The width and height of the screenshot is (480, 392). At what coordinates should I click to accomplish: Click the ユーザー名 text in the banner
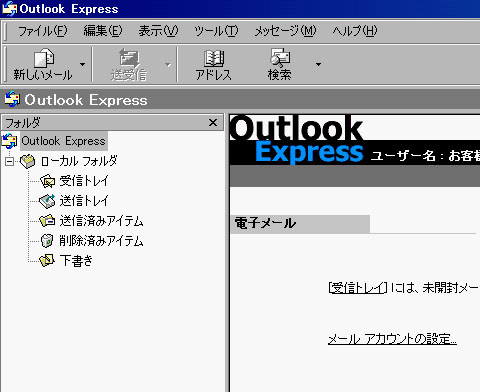click(x=403, y=156)
